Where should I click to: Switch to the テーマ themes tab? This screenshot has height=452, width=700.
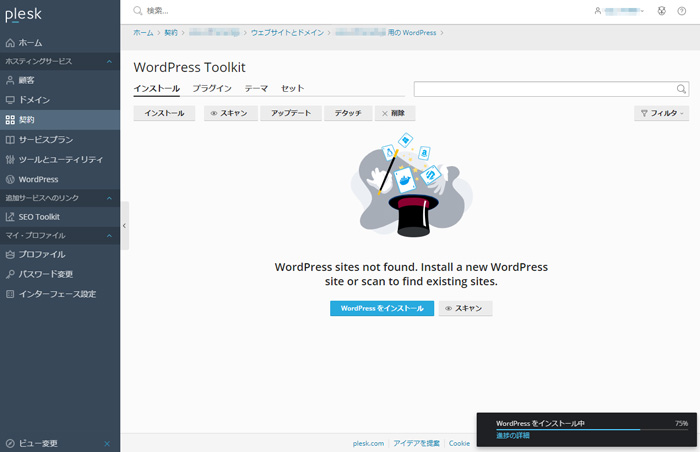256,89
